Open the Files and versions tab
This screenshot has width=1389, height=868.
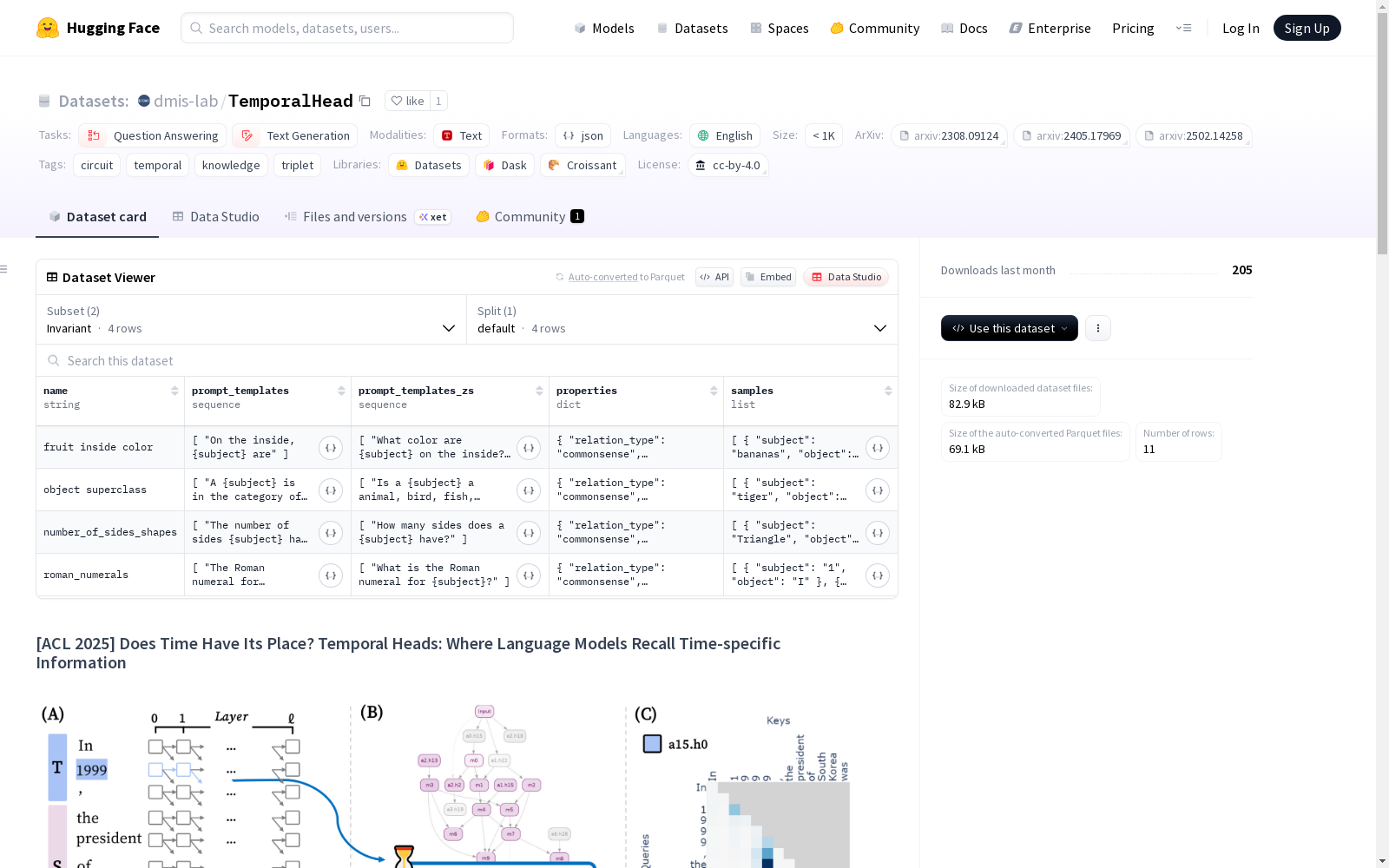coord(367,217)
